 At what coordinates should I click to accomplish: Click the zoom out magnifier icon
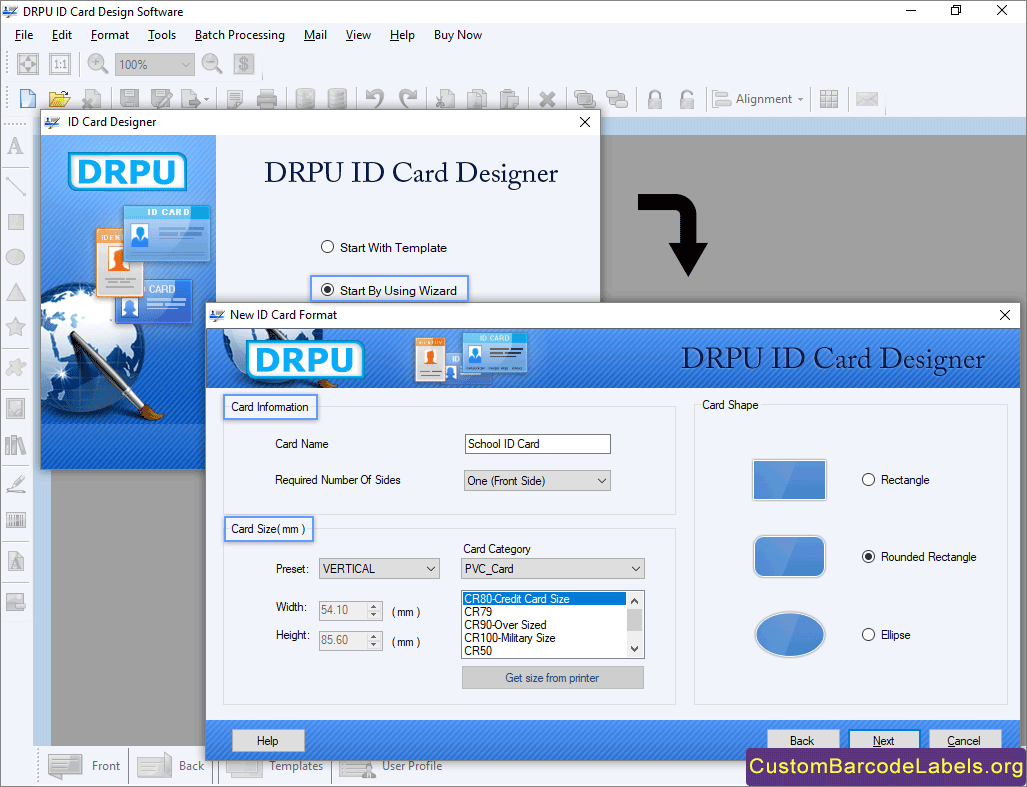[x=212, y=64]
